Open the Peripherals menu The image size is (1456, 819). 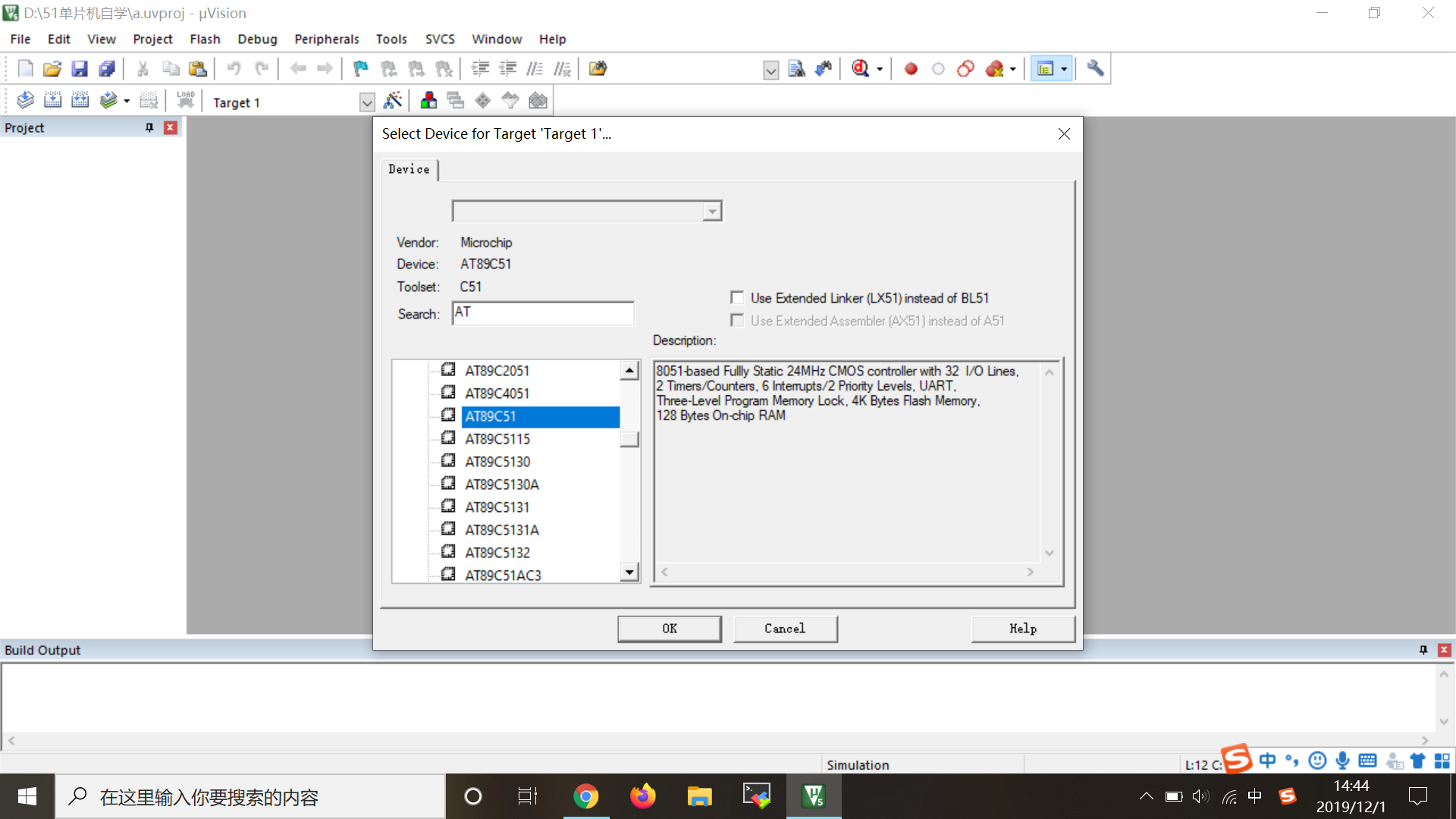point(326,39)
